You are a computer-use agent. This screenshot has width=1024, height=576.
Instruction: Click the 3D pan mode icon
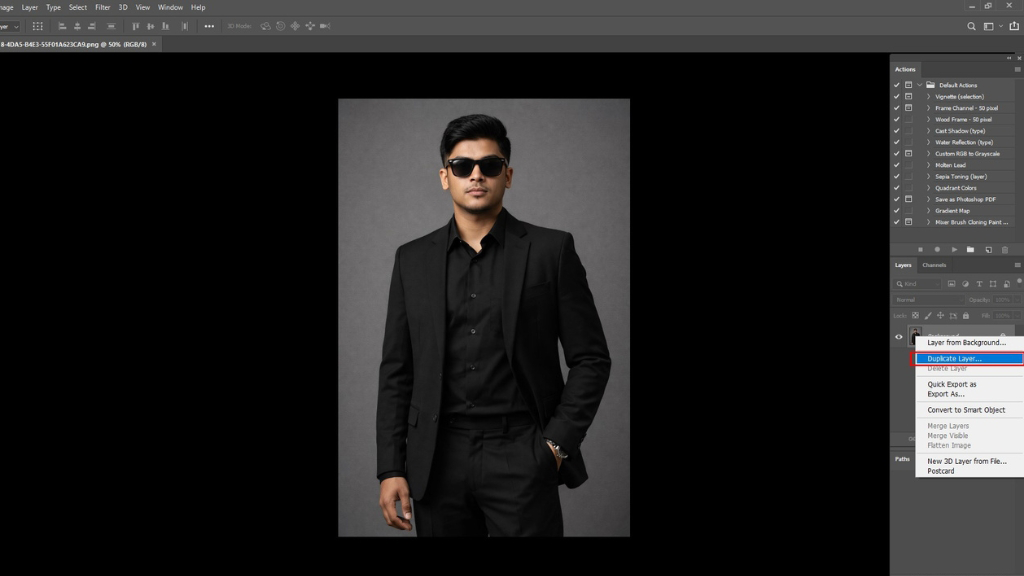click(295, 26)
